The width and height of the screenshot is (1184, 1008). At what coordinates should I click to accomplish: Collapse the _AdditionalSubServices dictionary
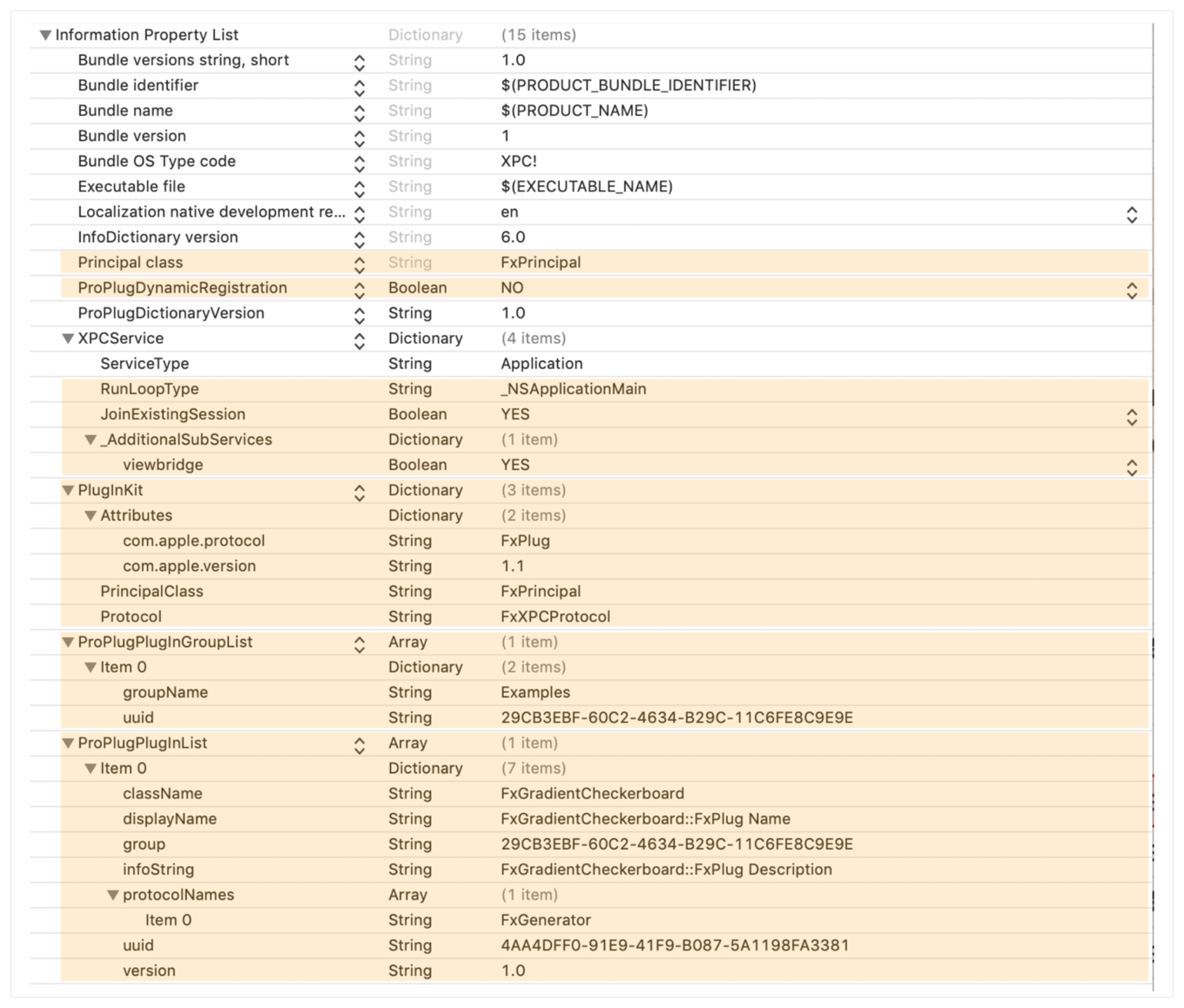point(91,440)
